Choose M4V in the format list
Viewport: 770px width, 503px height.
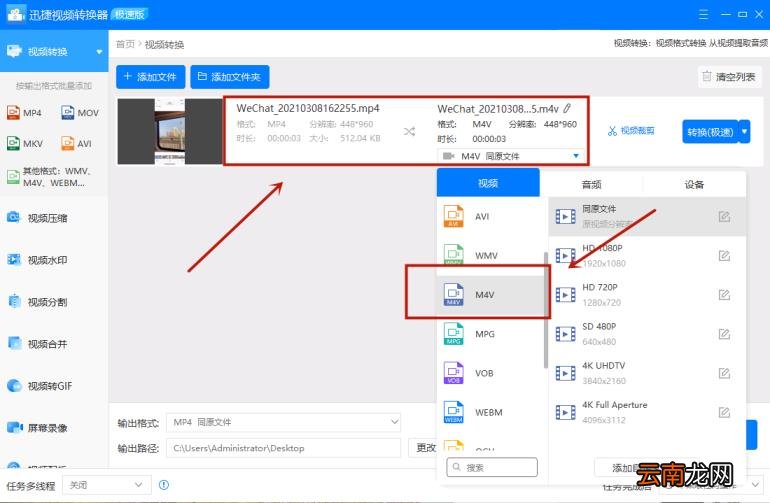tap(491, 294)
